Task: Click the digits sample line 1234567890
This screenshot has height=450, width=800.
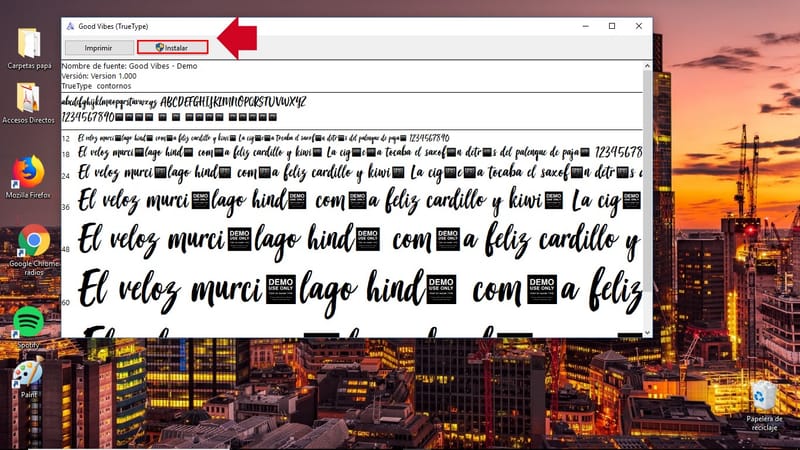Action: coord(169,117)
